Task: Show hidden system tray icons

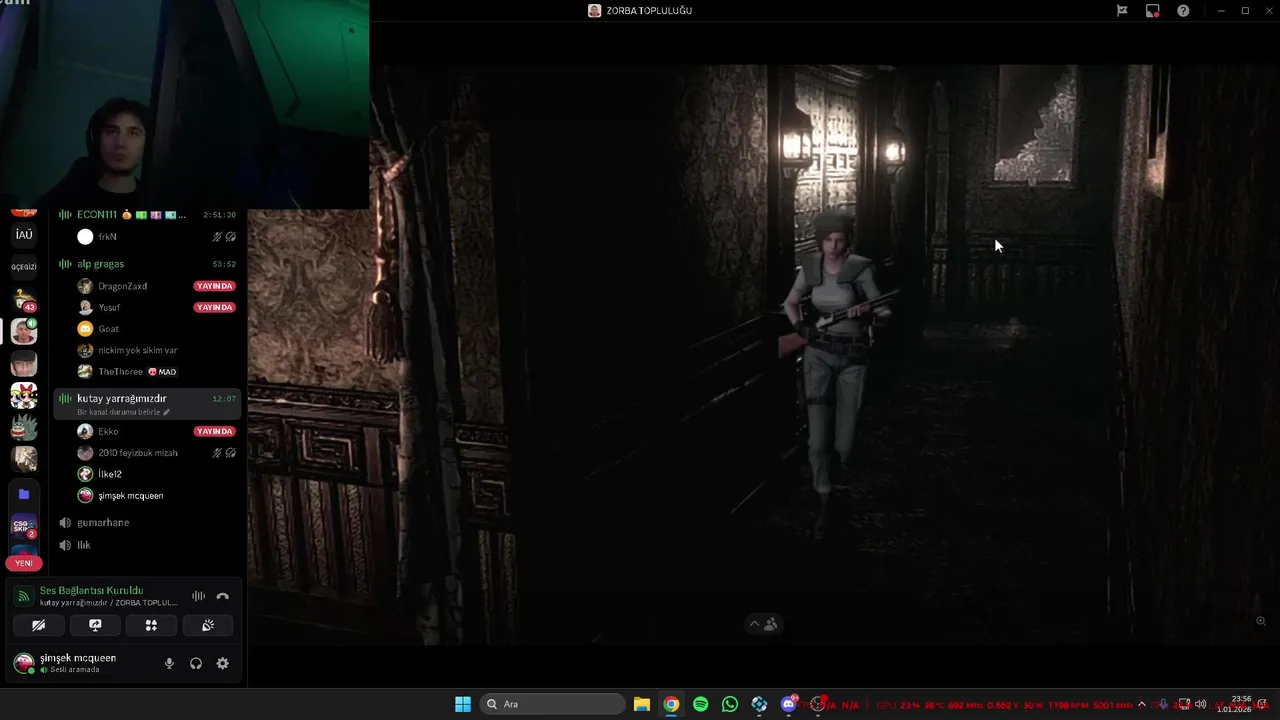Action: (x=1141, y=704)
